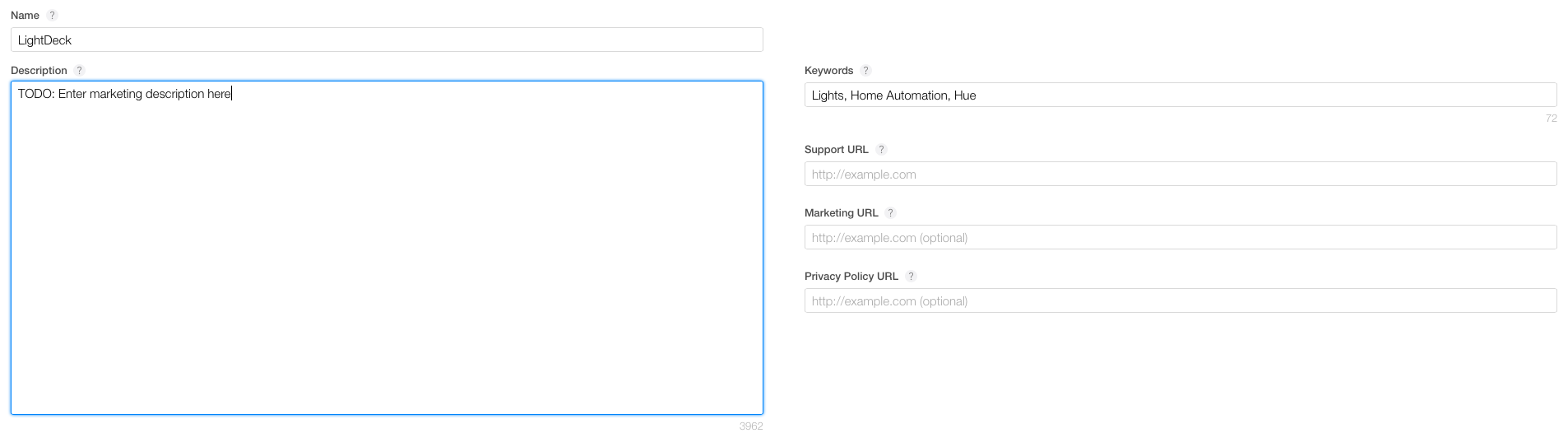Click the Keywords label text
The image size is (1568, 447).
click(828, 71)
